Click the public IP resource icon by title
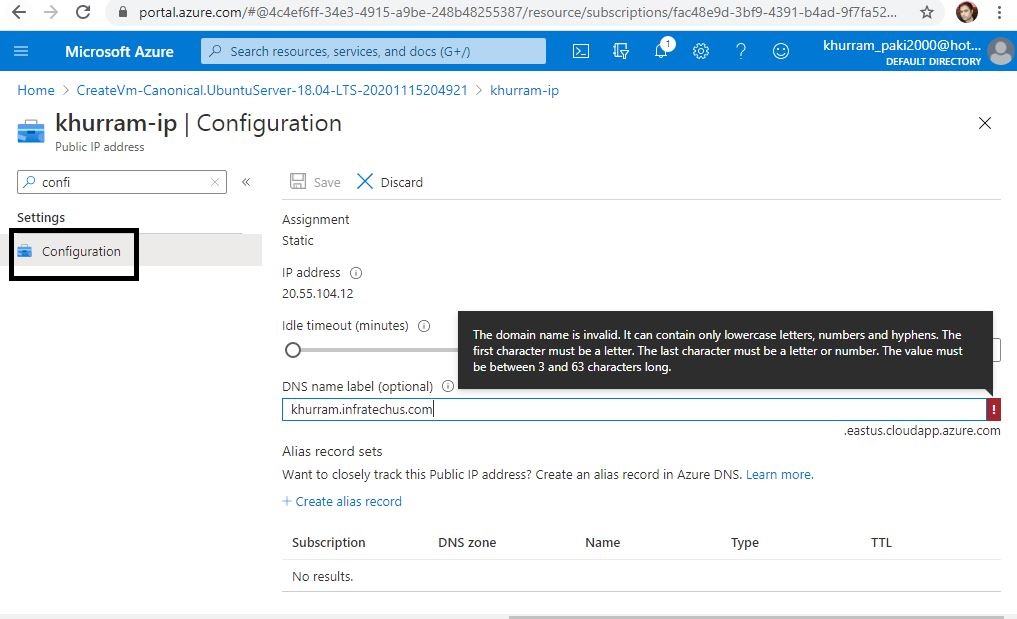The width and height of the screenshot is (1017, 619). coord(30,130)
